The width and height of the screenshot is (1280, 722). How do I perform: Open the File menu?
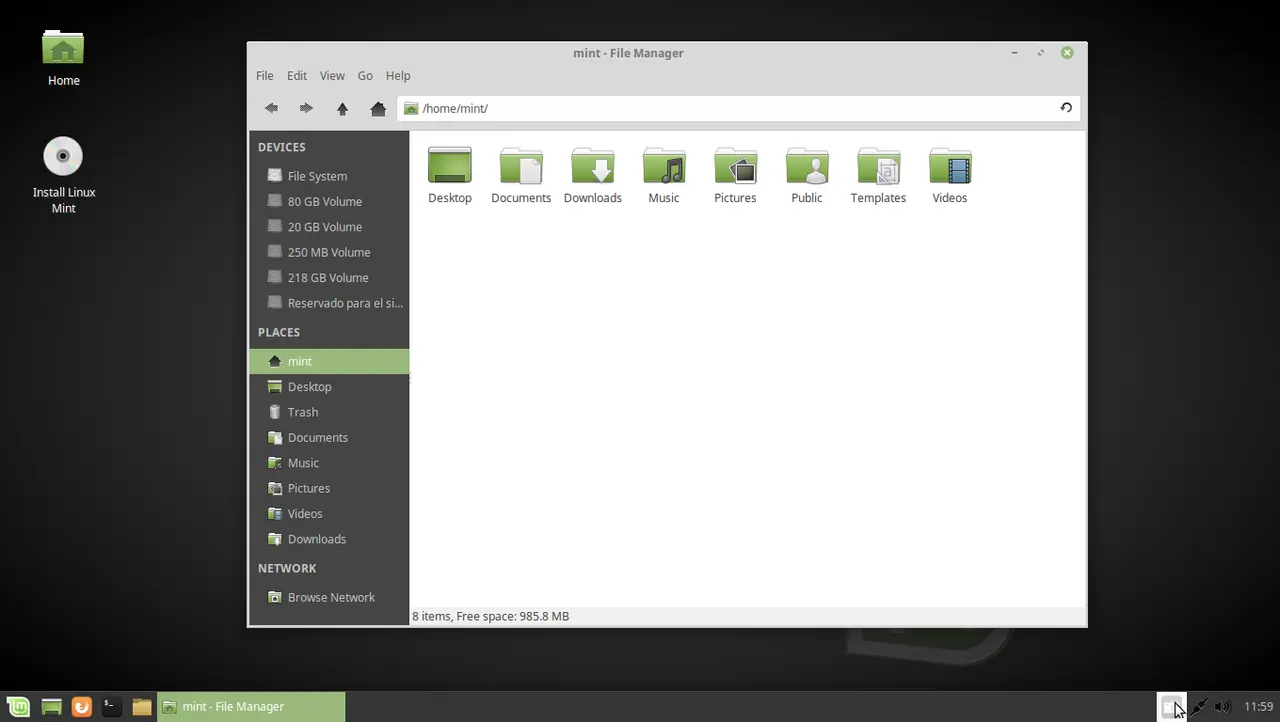pyautogui.click(x=265, y=76)
